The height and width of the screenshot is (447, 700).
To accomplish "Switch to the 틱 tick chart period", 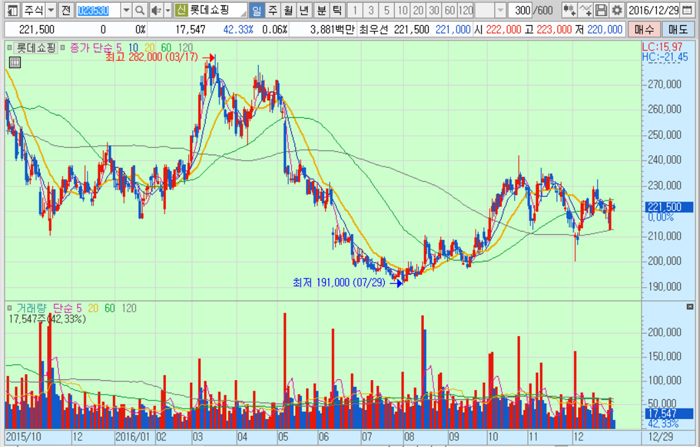I will coord(337,10).
